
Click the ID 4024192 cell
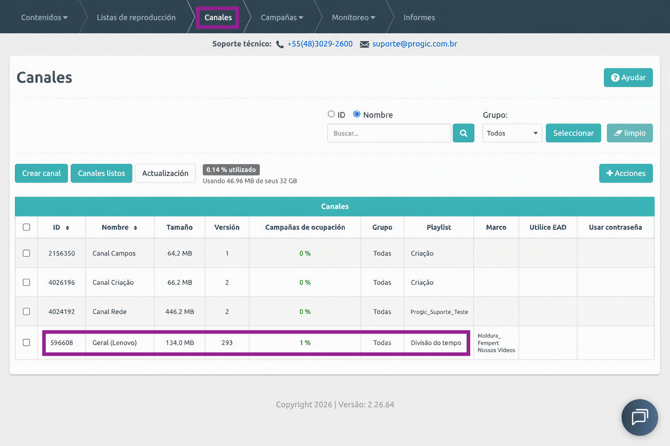(x=62, y=311)
